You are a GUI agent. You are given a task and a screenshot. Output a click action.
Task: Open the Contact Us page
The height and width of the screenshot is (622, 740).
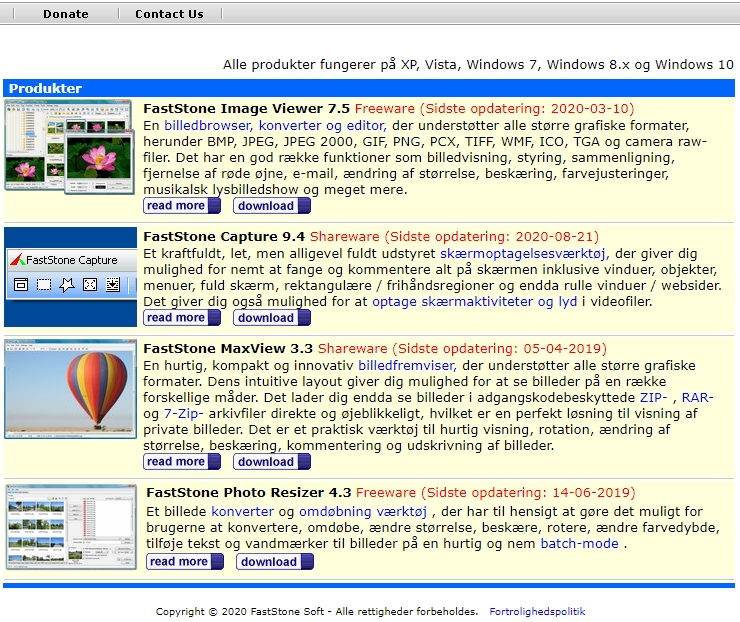(169, 14)
